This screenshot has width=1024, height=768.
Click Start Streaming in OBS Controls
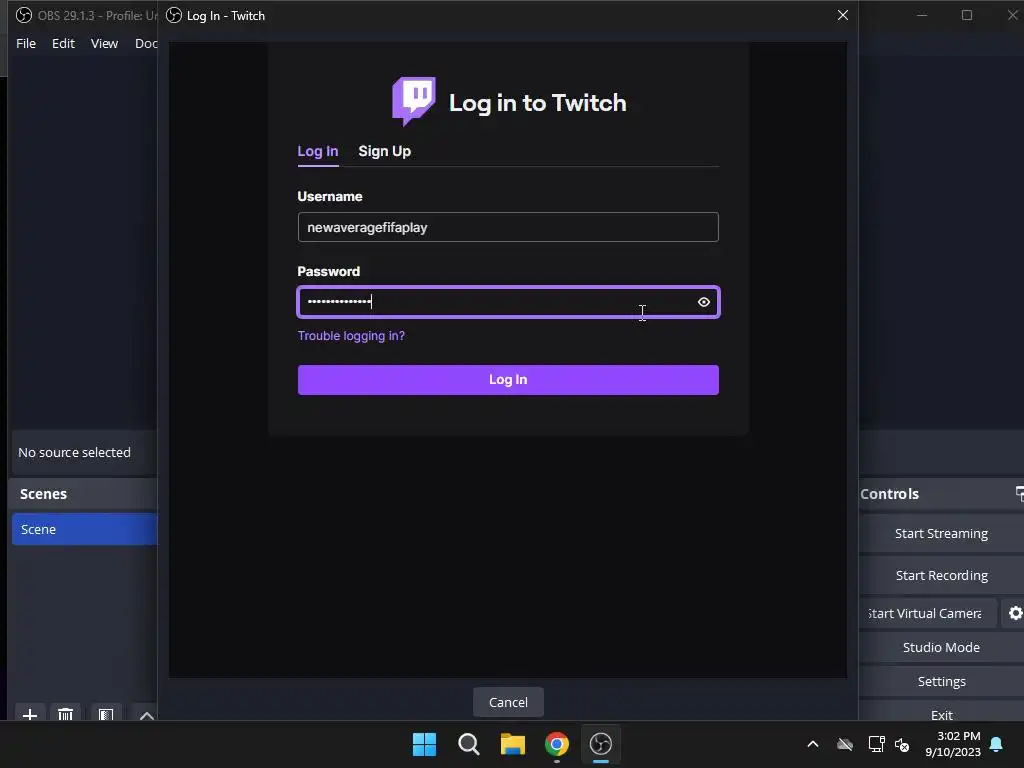coord(941,534)
